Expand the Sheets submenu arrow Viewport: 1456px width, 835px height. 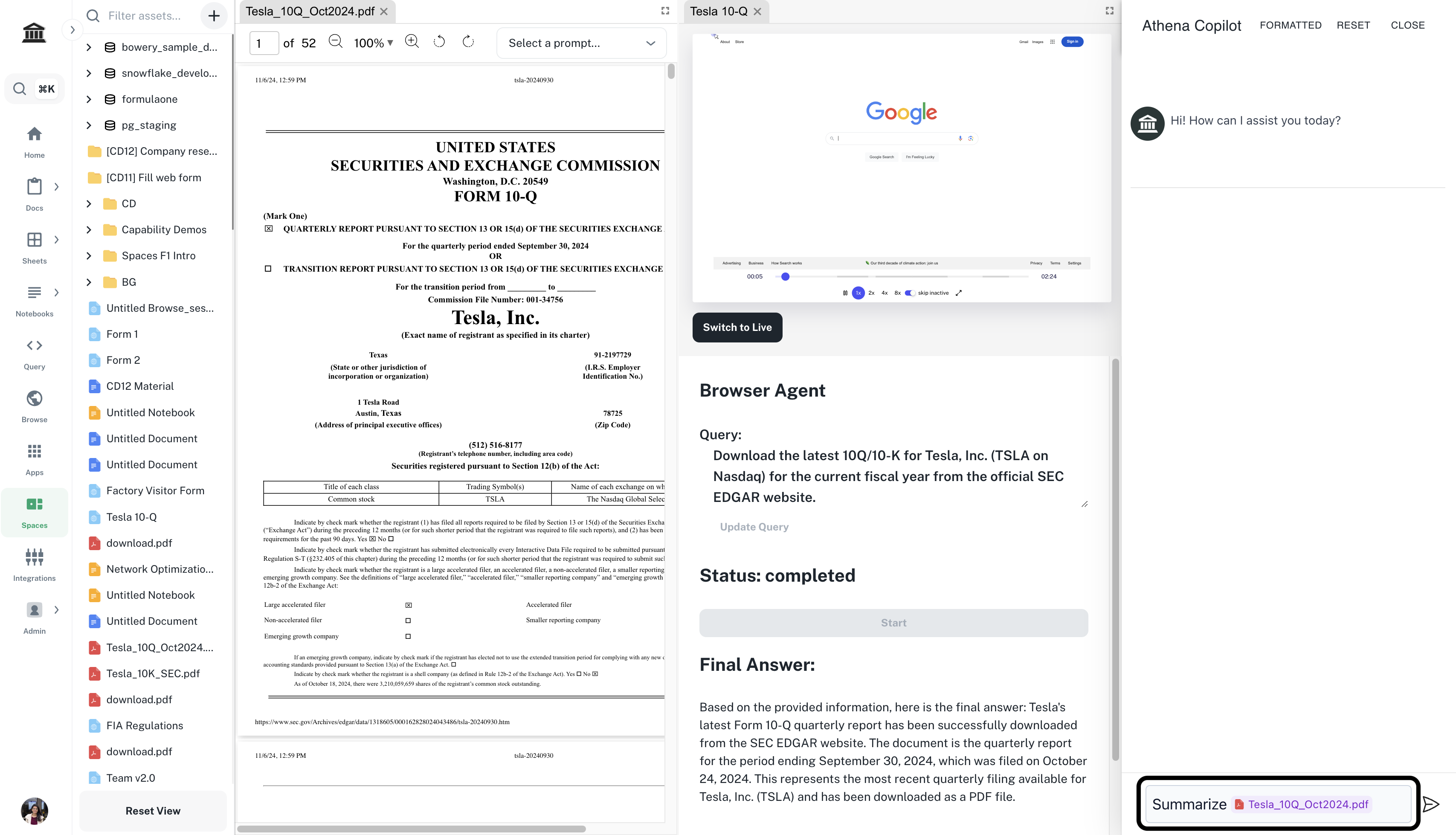(x=56, y=240)
